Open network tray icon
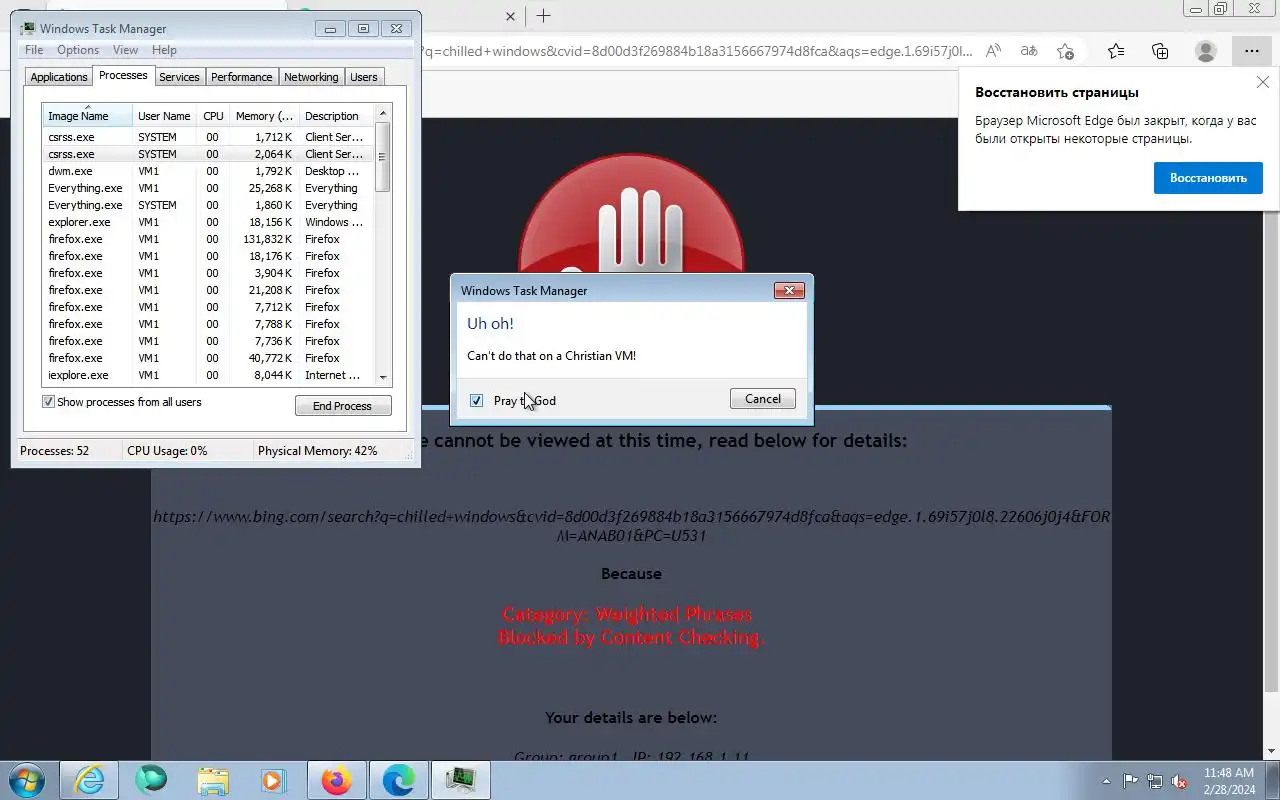This screenshot has width=1280, height=800. (x=1155, y=781)
